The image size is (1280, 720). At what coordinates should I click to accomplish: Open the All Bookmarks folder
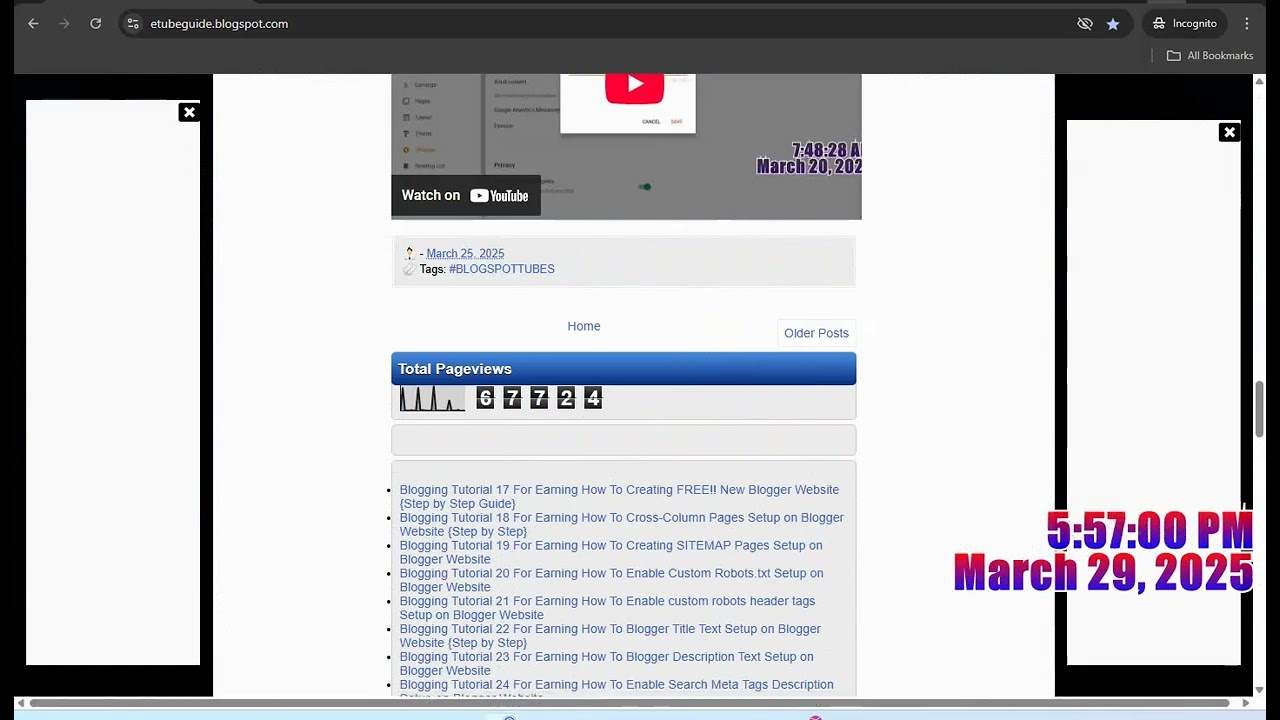click(1210, 56)
